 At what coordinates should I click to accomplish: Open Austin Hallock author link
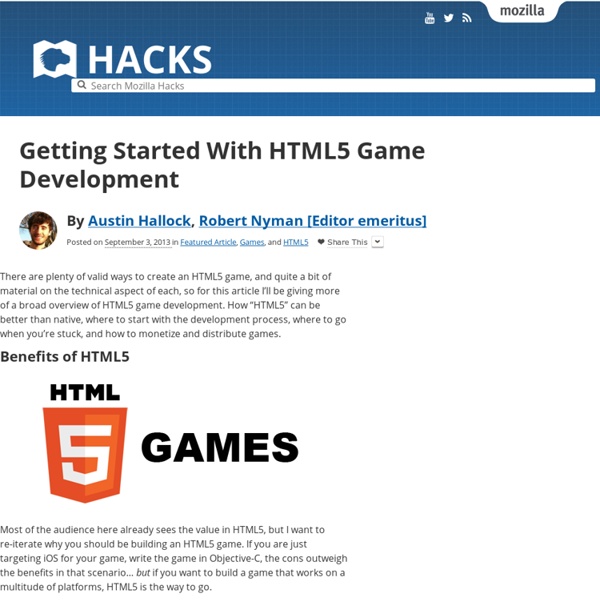(139, 221)
